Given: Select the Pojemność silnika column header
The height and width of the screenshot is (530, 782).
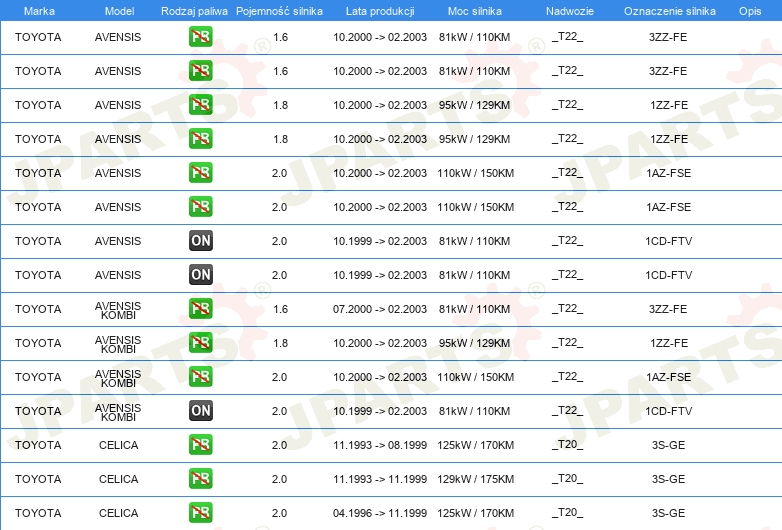Looking at the screenshot, I should tap(279, 11).
